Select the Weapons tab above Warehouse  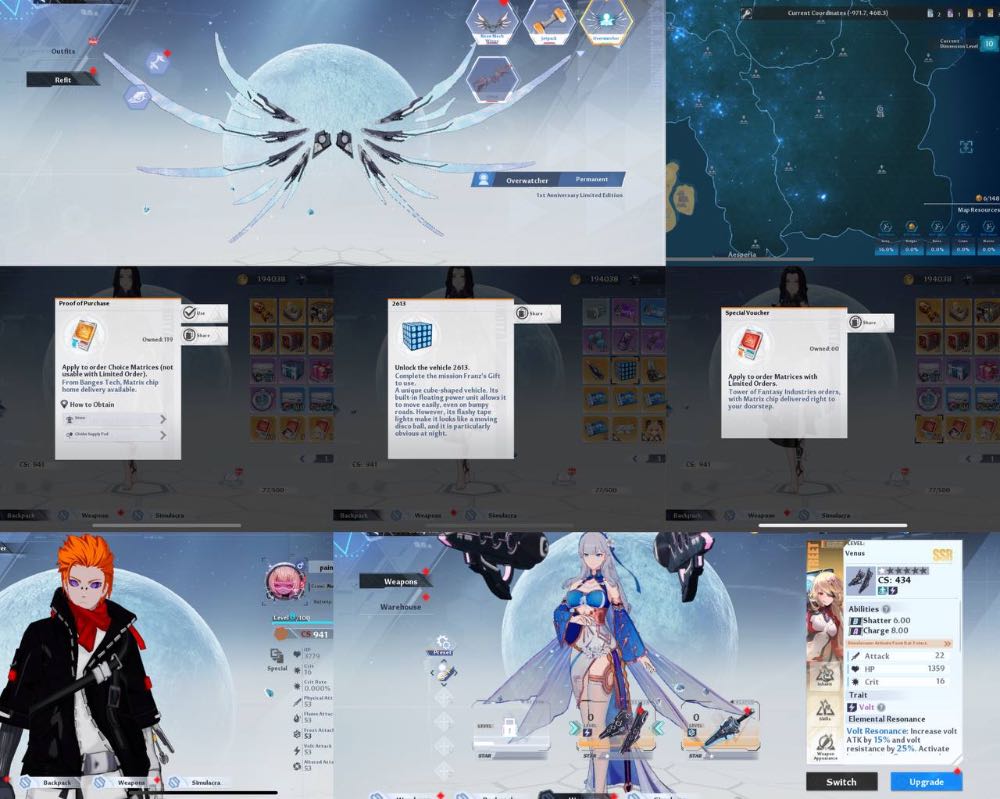pyautogui.click(x=395, y=582)
